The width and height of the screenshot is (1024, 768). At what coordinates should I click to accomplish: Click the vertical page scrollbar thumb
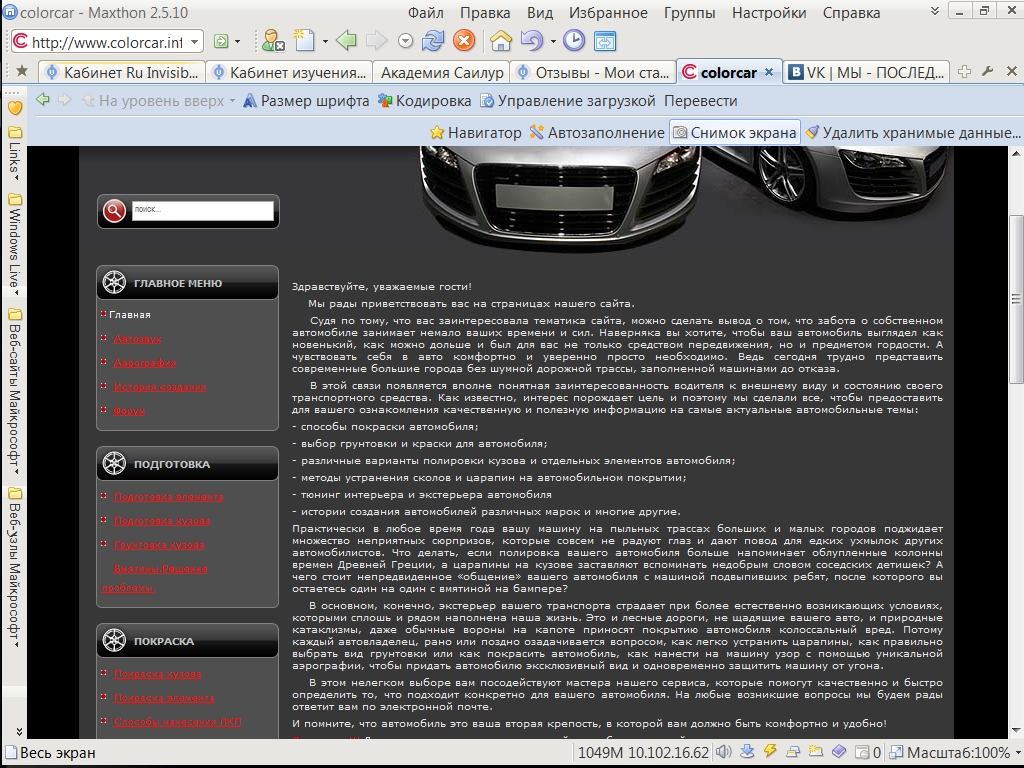pyautogui.click(x=1016, y=298)
